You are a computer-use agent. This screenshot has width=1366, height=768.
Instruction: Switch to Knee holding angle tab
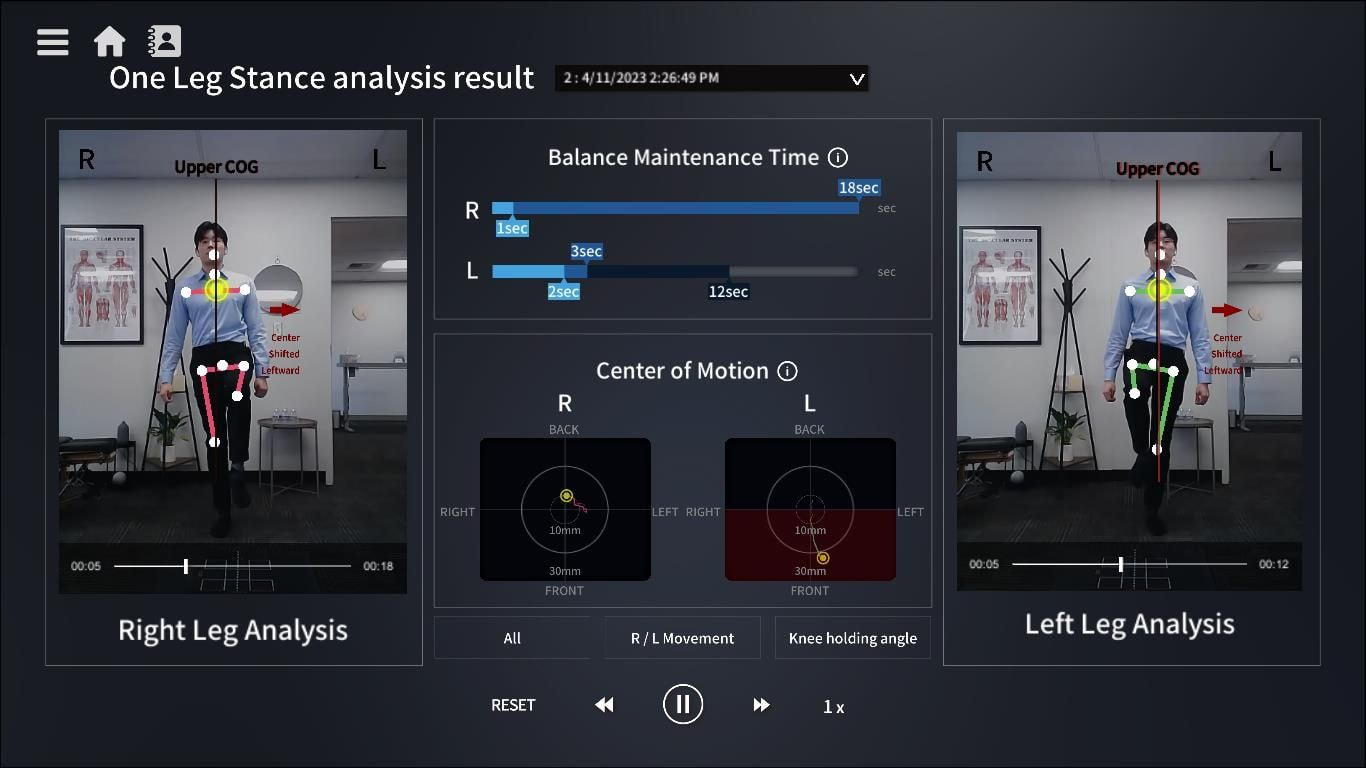[x=853, y=638]
